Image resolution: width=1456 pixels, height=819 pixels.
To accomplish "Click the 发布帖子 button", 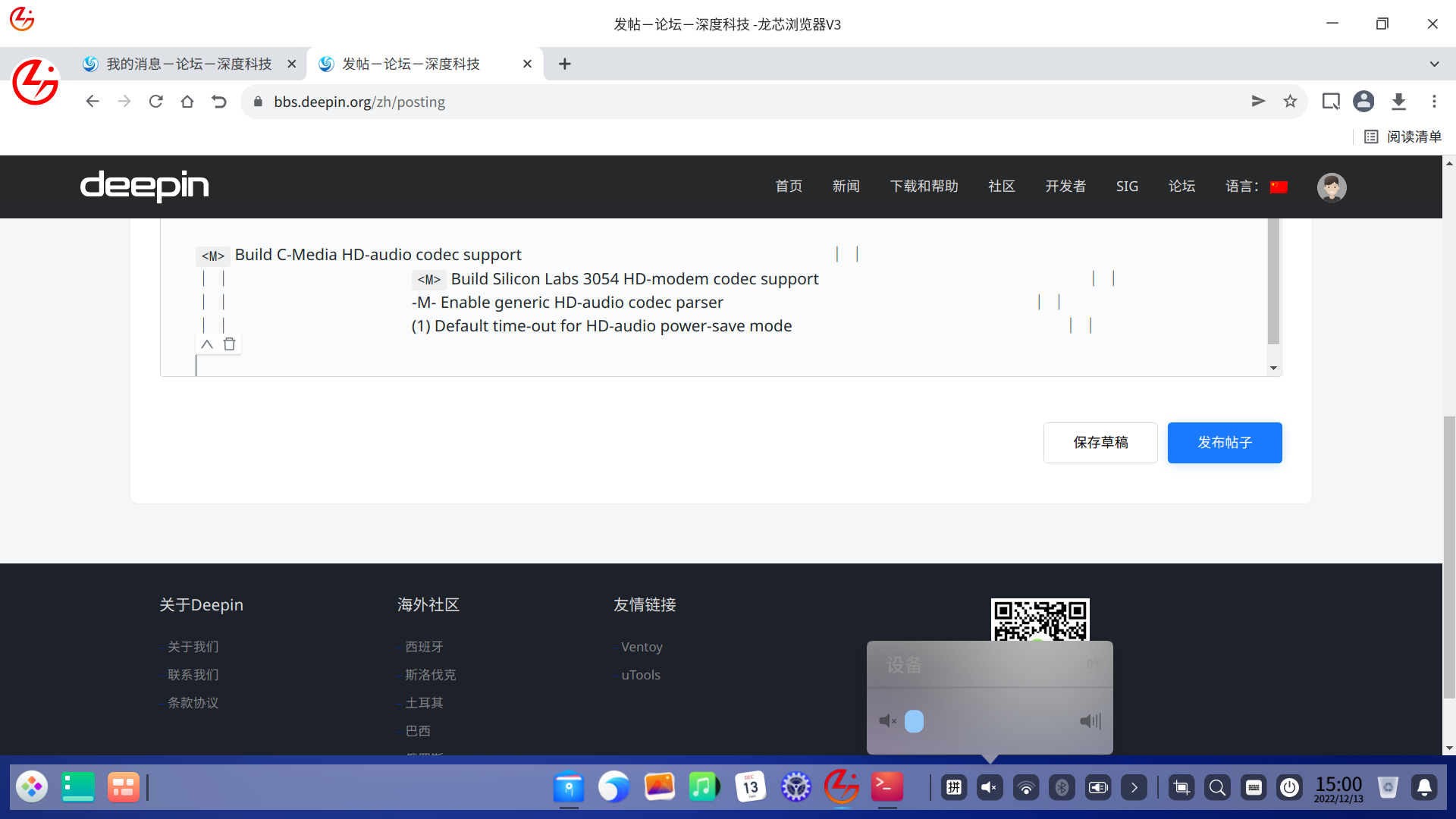I will (x=1224, y=443).
